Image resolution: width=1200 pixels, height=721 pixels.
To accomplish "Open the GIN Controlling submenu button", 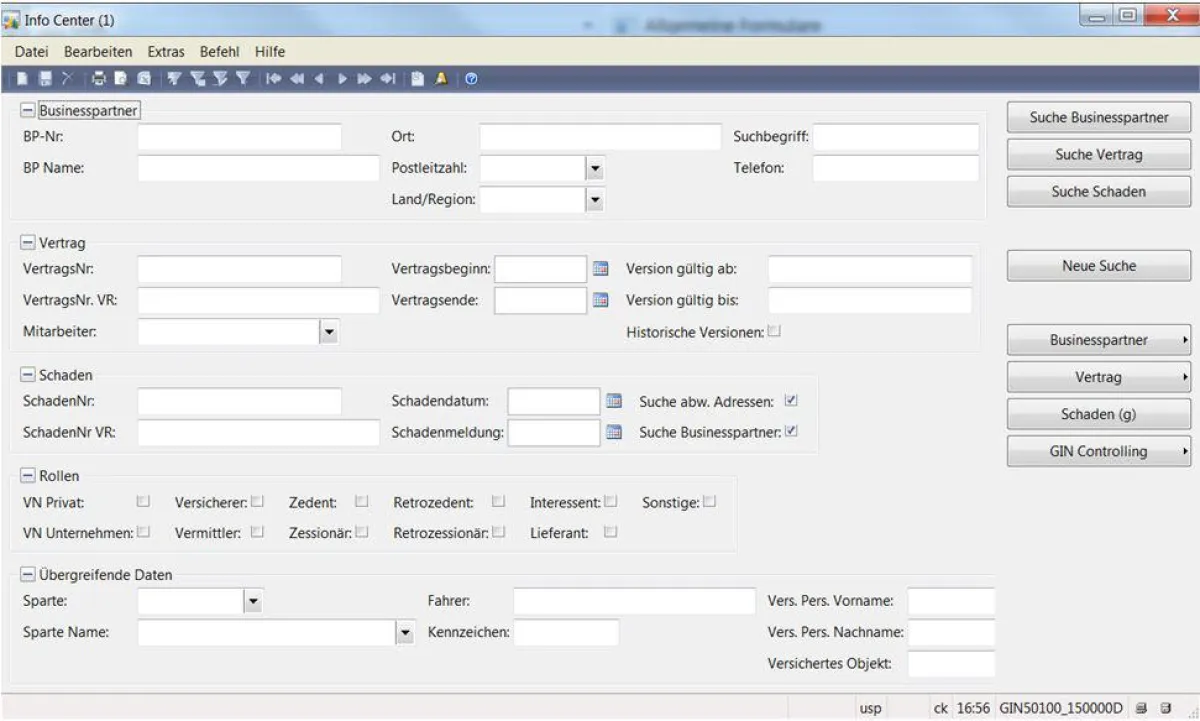I will click(x=1099, y=451).
